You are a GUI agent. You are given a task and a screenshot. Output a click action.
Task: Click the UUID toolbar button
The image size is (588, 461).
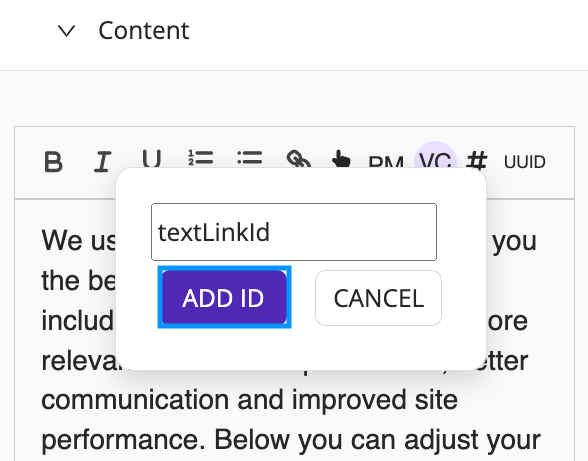tap(525, 162)
